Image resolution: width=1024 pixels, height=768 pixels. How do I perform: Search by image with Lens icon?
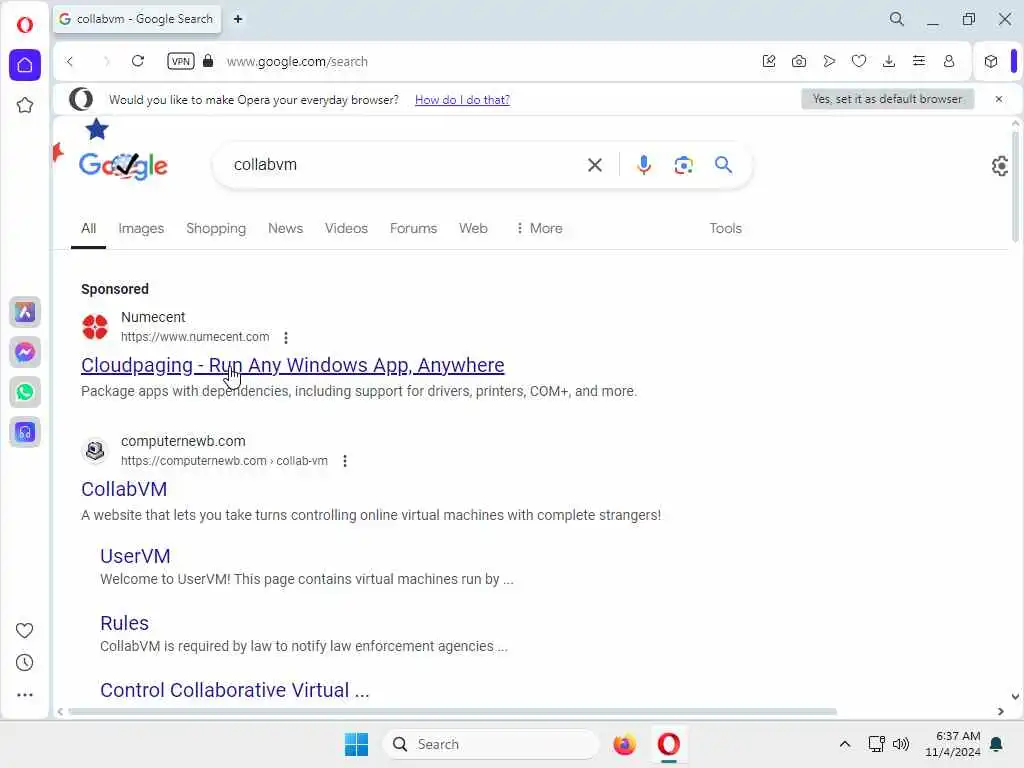[683, 165]
